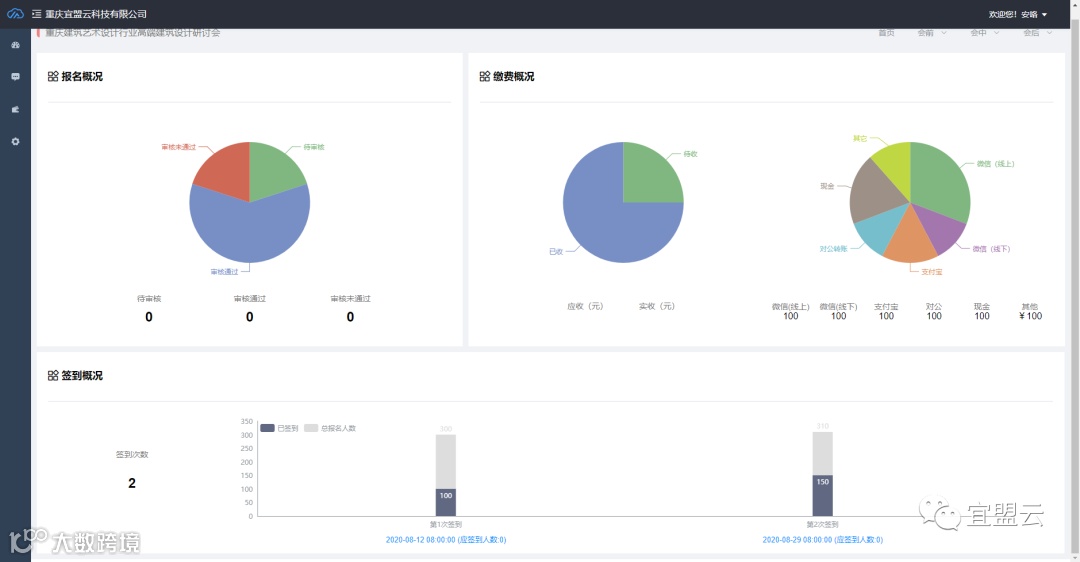1080x562 pixels.
Task: Click the page scrollbar up arrow
Action: pyautogui.click(x=1075, y=4)
